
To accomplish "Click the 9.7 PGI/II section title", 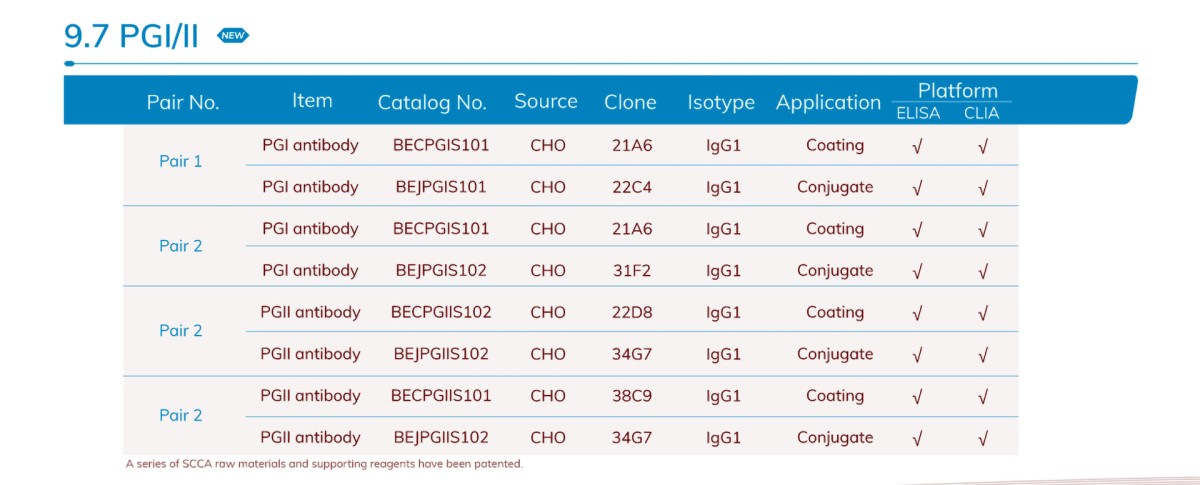I will 131,36.
